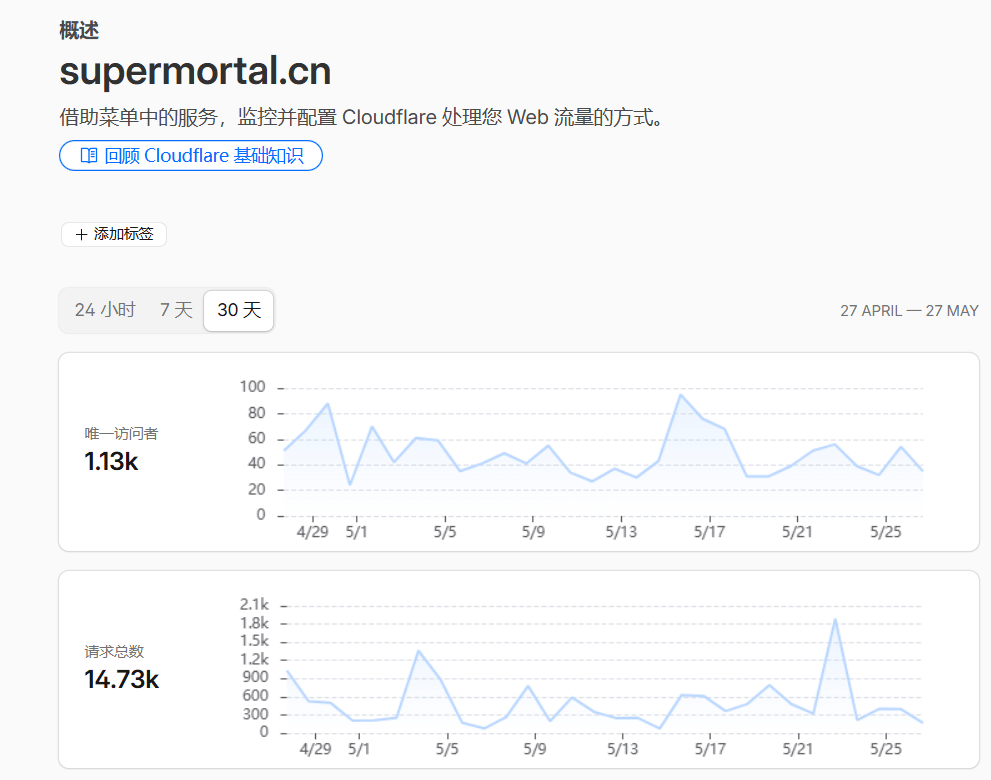Select the 30 天 time range tab
Image resolution: width=991 pixels, height=780 pixels.
click(x=239, y=310)
